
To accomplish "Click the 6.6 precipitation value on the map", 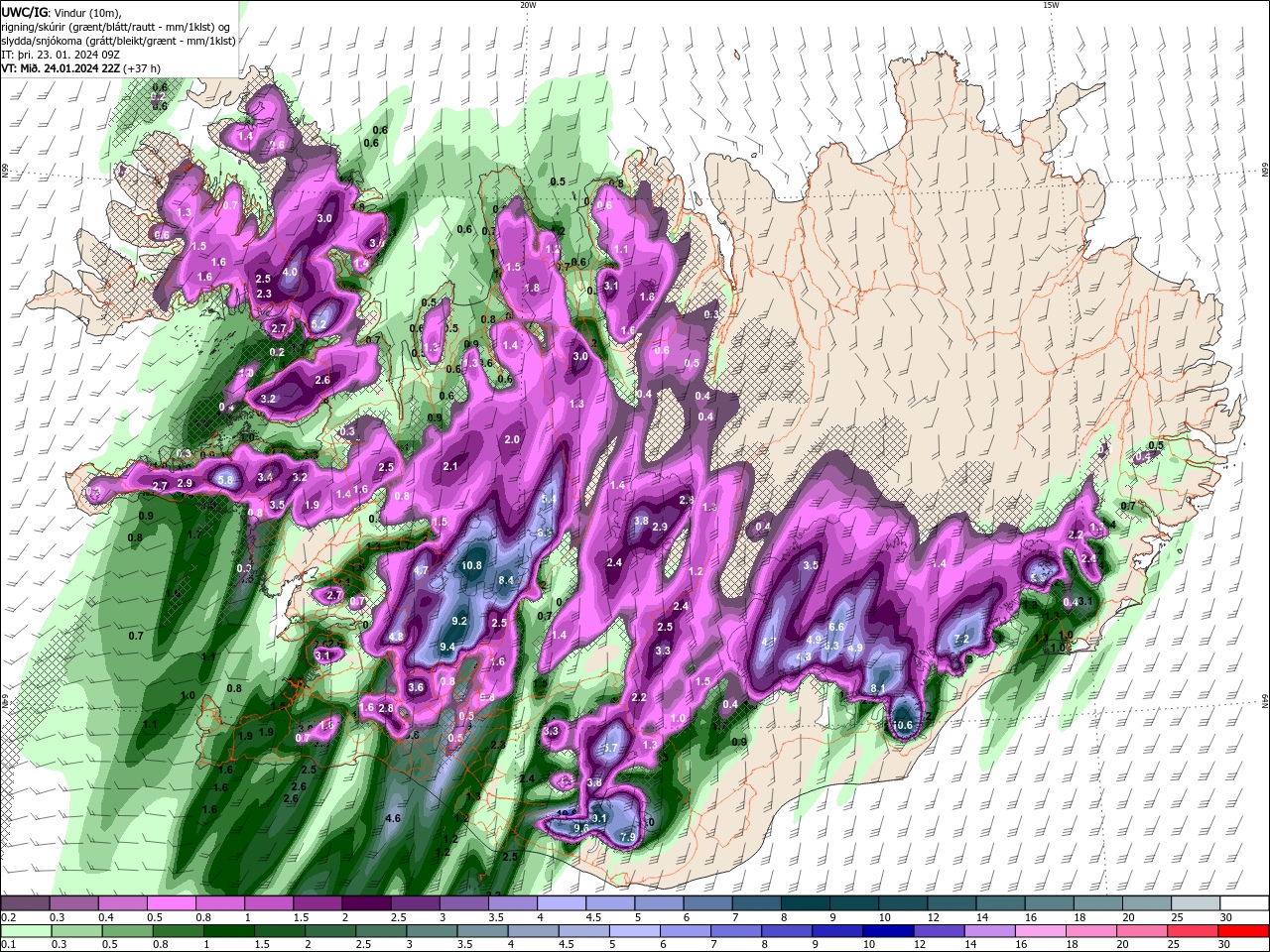I will click(x=835, y=627).
